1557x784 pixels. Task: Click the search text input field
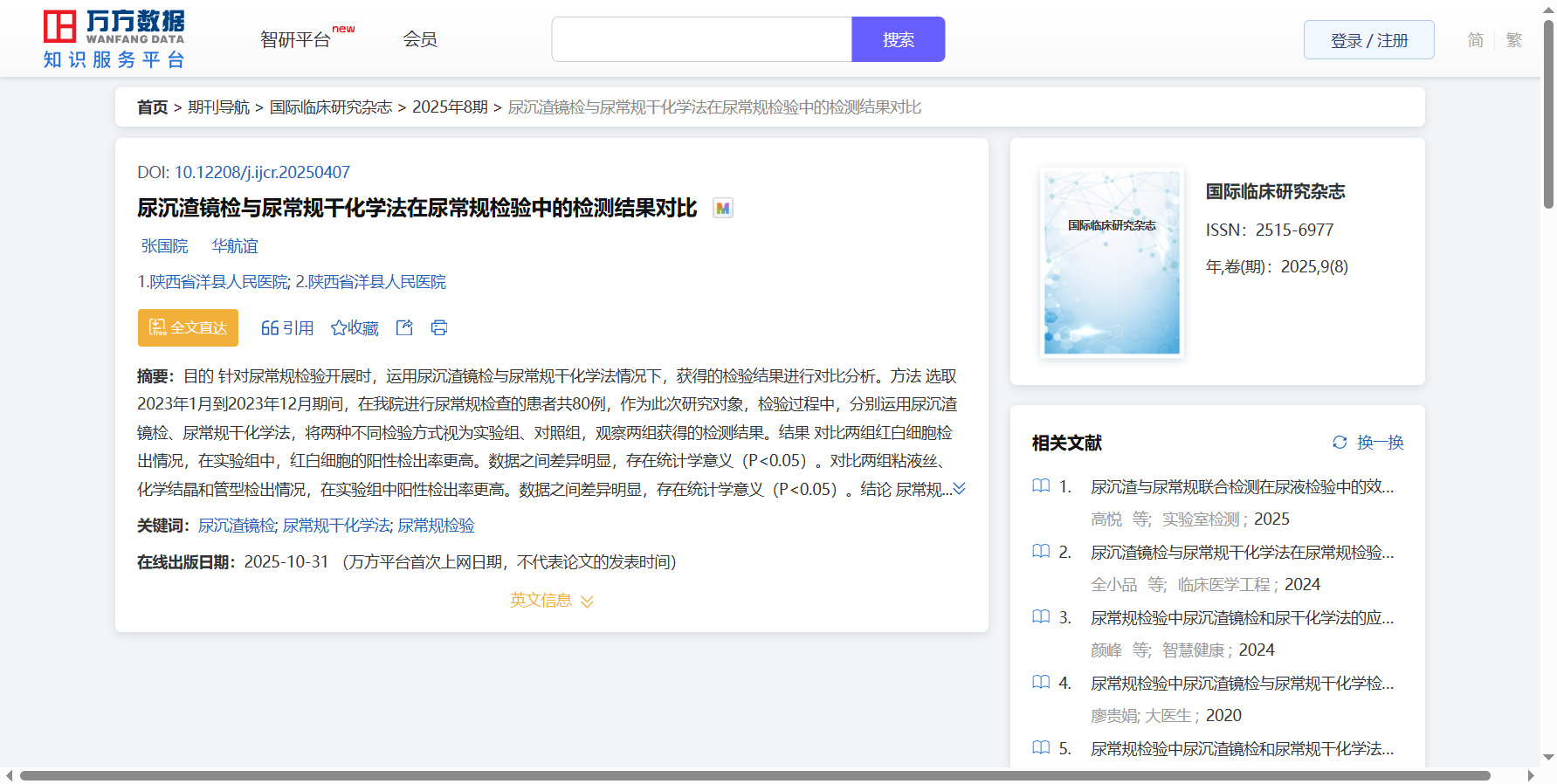tap(701, 39)
